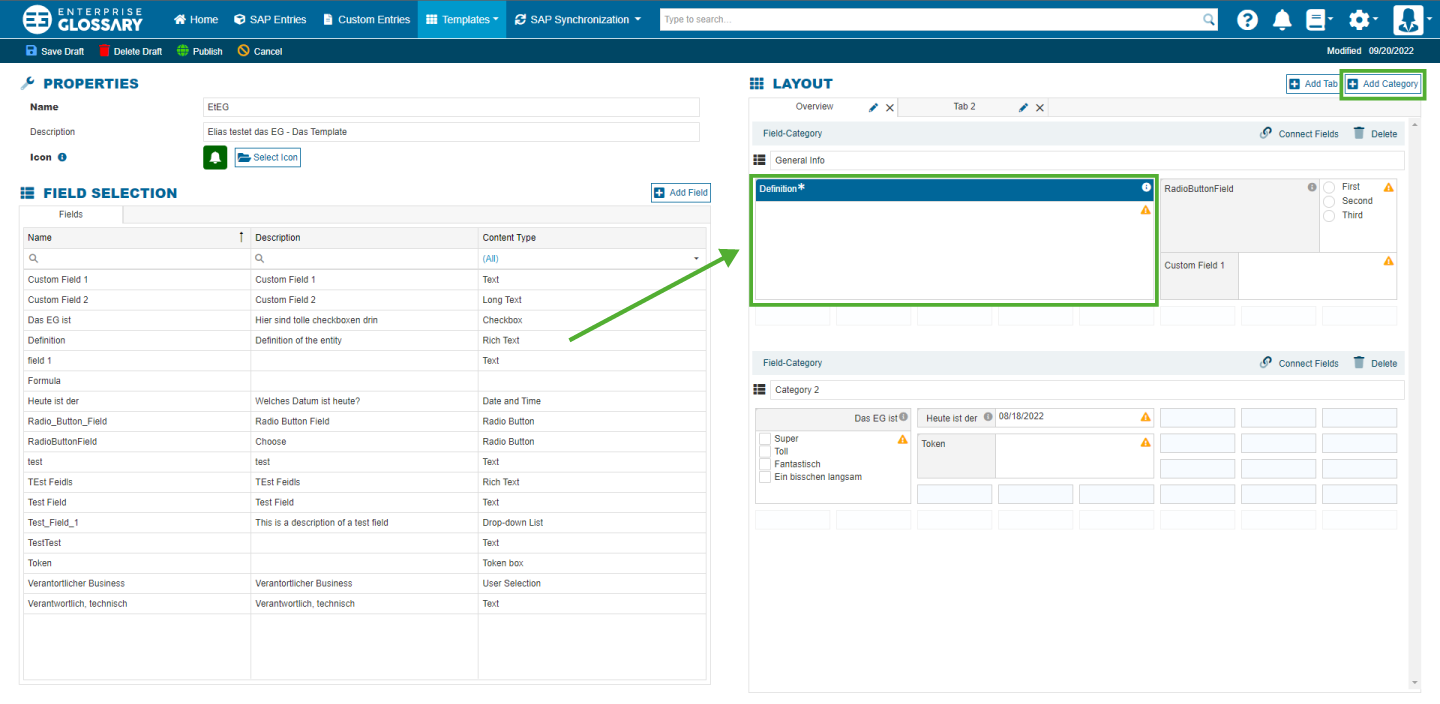Open the Content Type filter dropdown

point(696,259)
